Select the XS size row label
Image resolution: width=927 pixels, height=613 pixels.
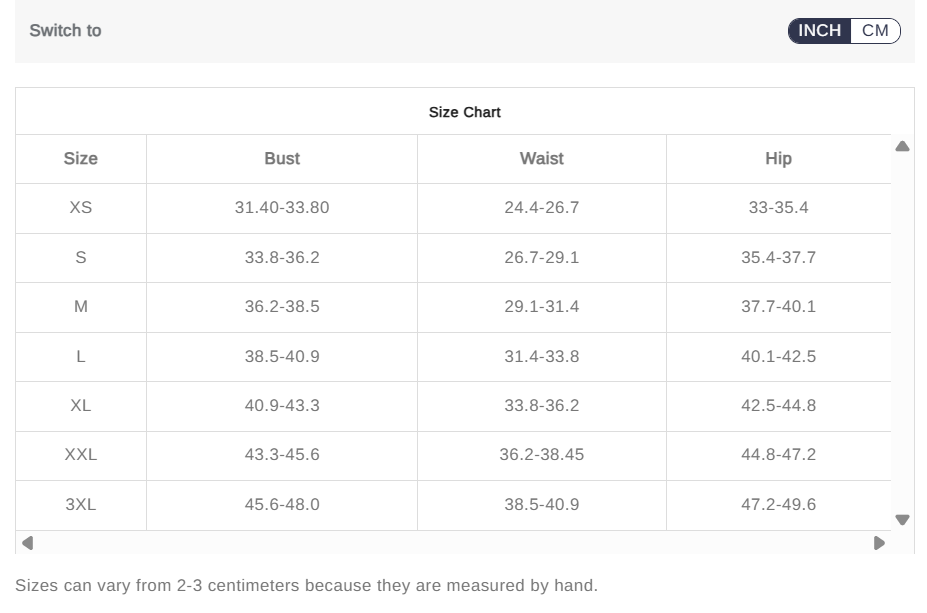click(x=81, y=207)
